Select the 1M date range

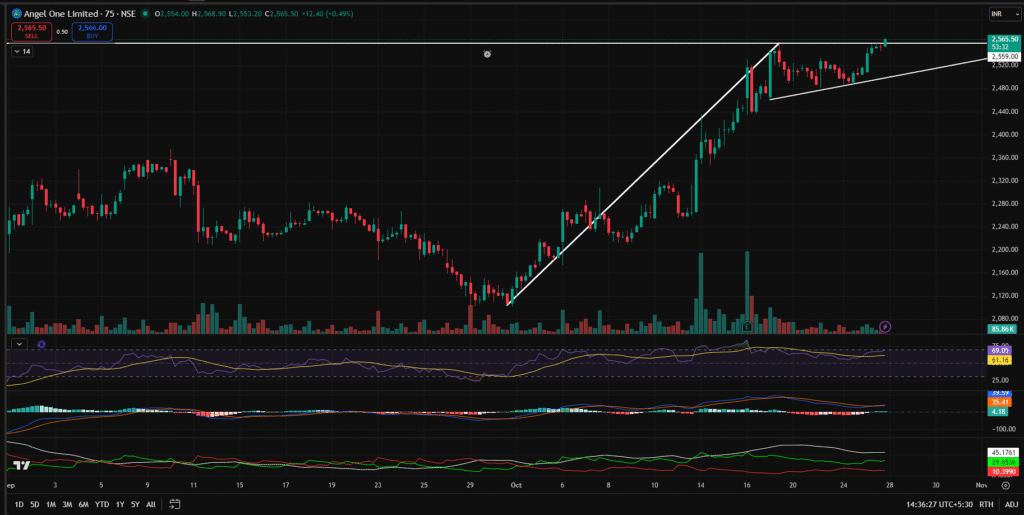[51, 505]
